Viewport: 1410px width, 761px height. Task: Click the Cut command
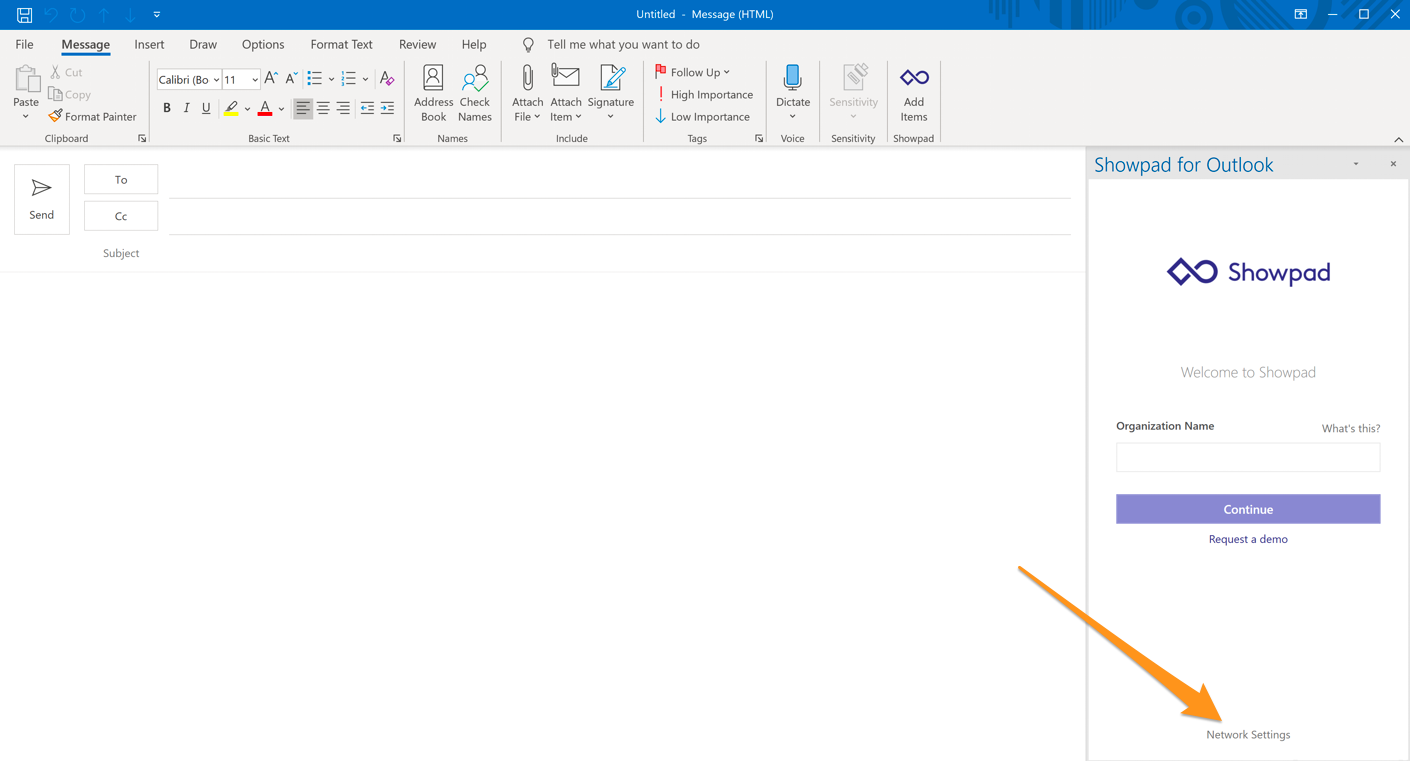click(x=66, y=72)
